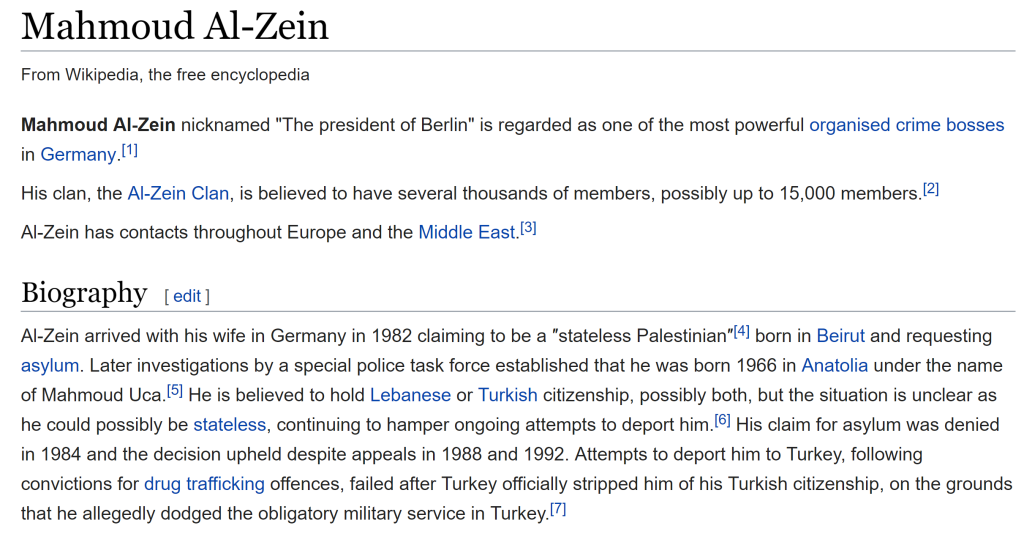View footnote 6 after deport him
This screenshot has width=1024, height=534.
pyautogui.click(x=722, y=420)
